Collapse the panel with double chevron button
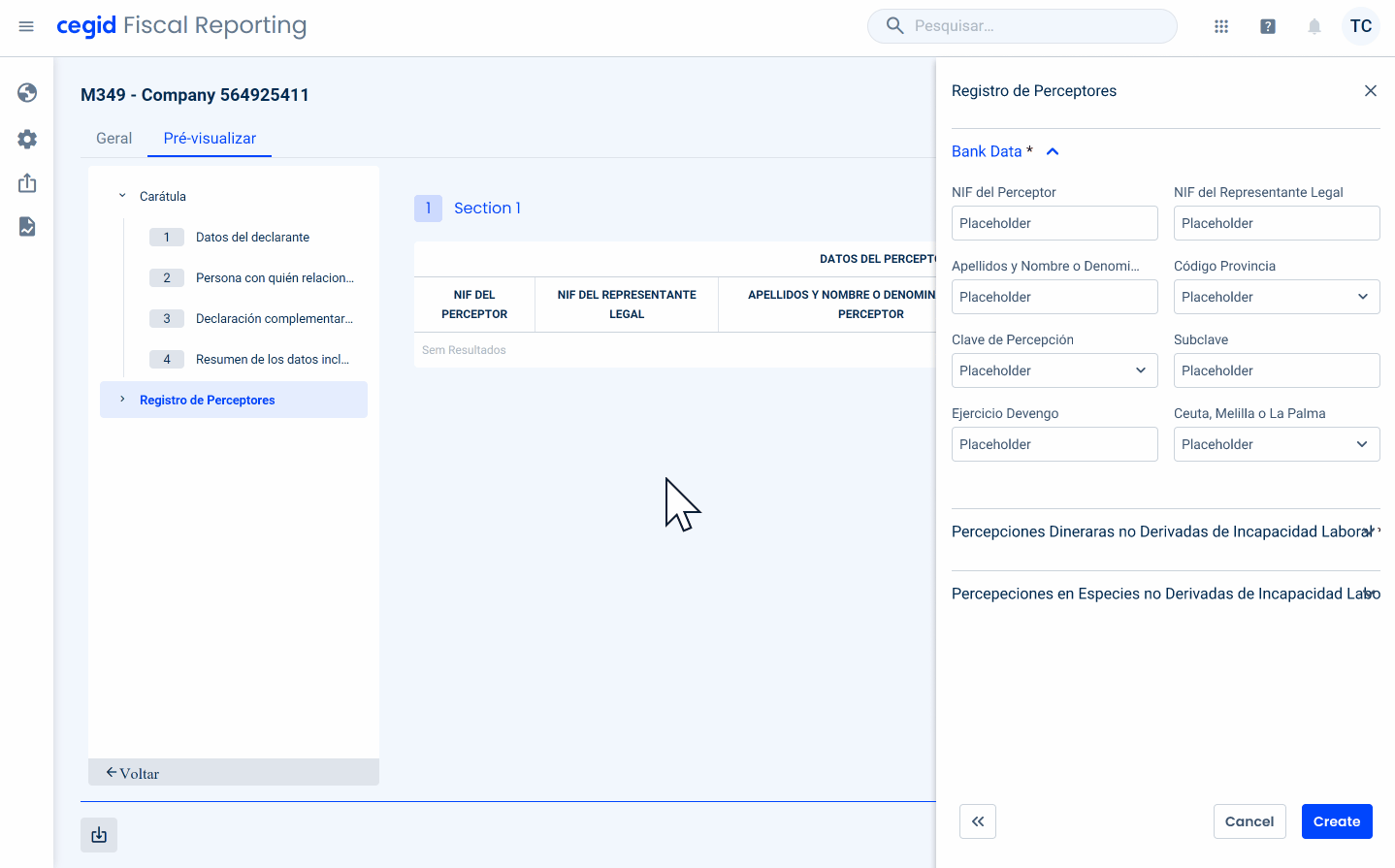1395x868 pixels. [978, 821]
